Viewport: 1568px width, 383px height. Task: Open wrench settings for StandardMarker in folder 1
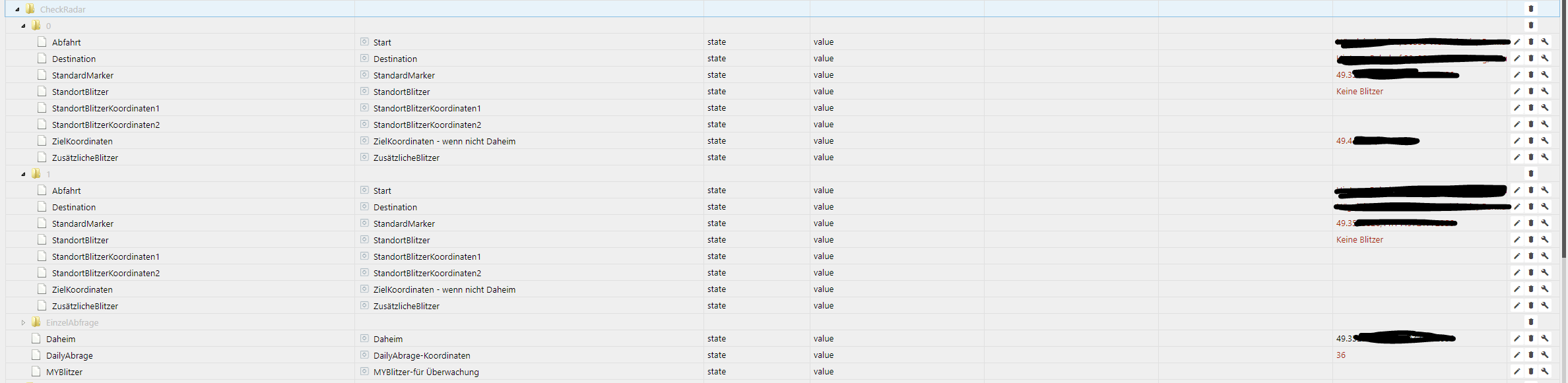pyautogui.click(x=1545, y=223)
